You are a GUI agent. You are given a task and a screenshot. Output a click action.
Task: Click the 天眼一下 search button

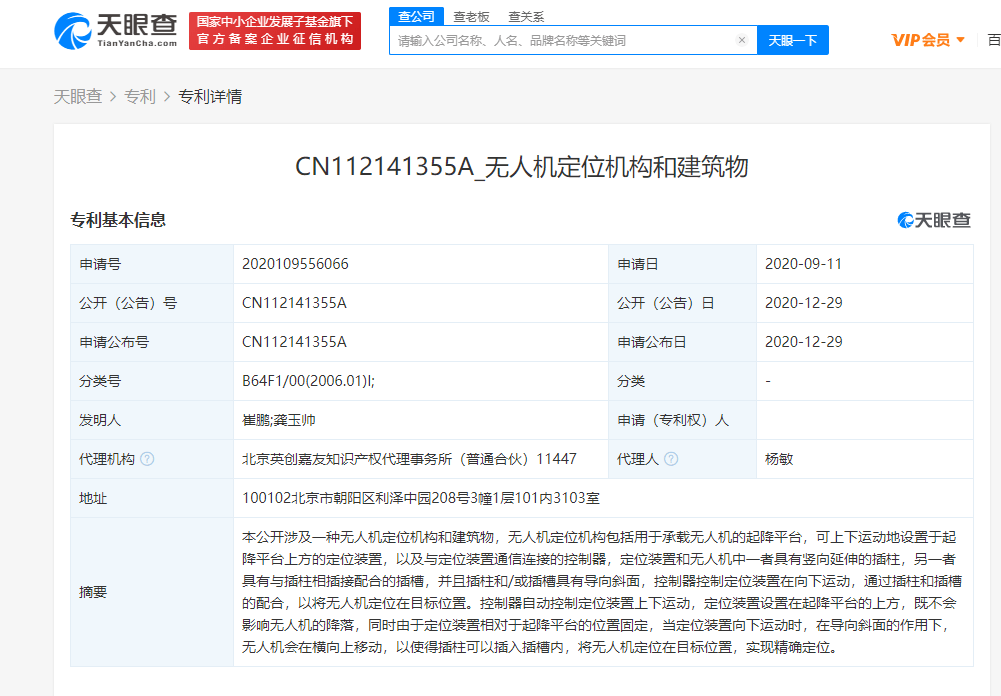click(x=793, y=40)
